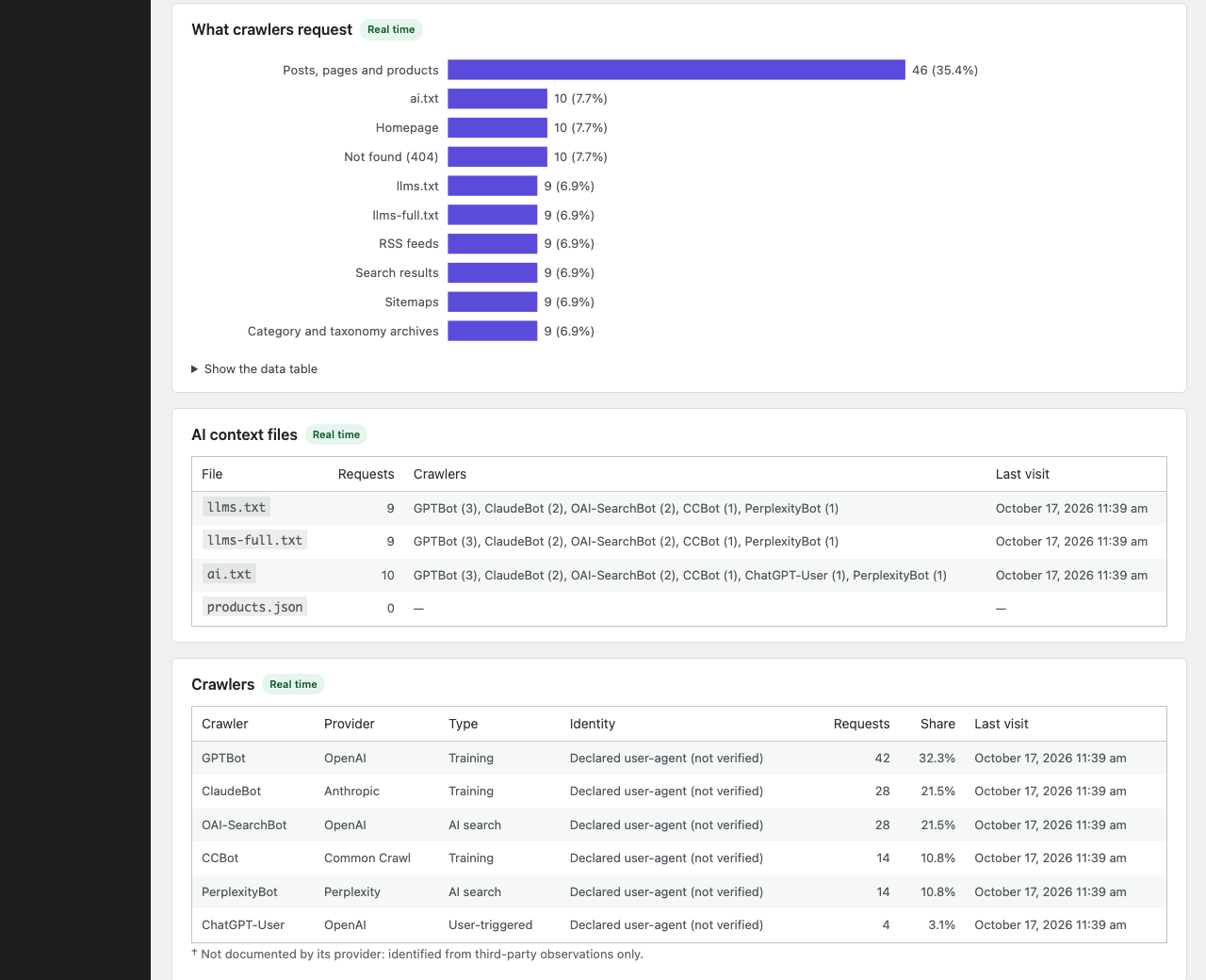1206x980 pixels.
Task: Click the Real time badge beside What crawlers request
Action: click(x=391, y=29)
